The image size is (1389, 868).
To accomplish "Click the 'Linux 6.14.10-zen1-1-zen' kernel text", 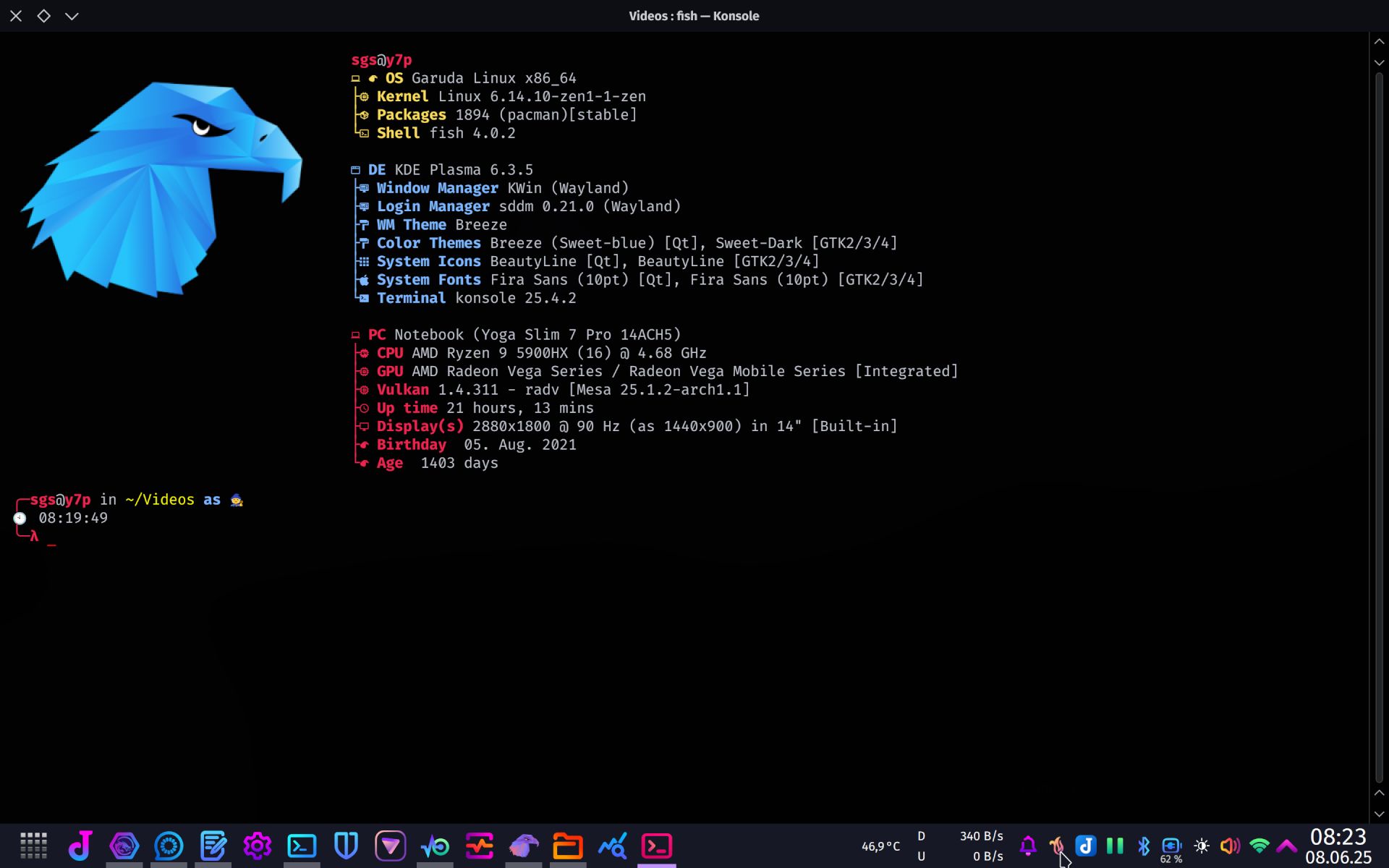I will pos(542,97).
